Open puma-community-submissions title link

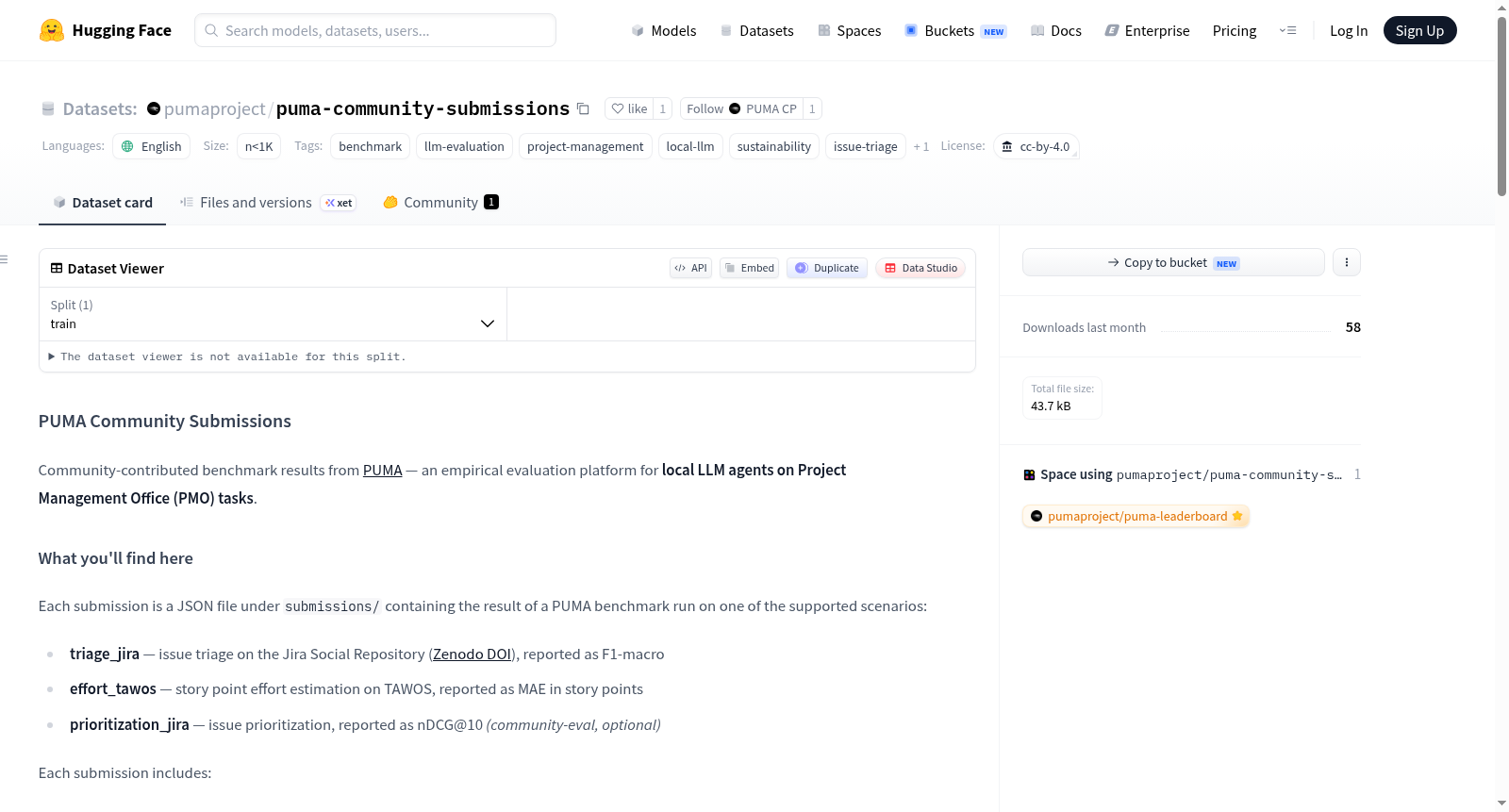point(423,108)
